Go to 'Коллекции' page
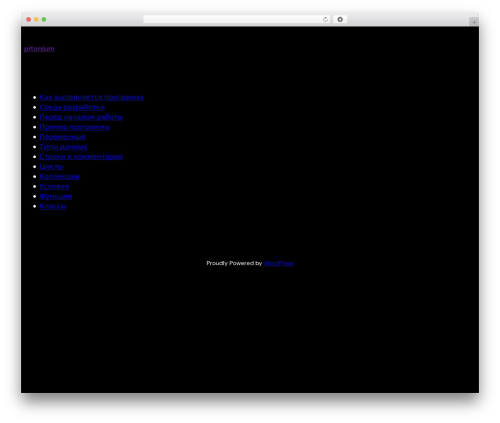 (x=59, y=176)
